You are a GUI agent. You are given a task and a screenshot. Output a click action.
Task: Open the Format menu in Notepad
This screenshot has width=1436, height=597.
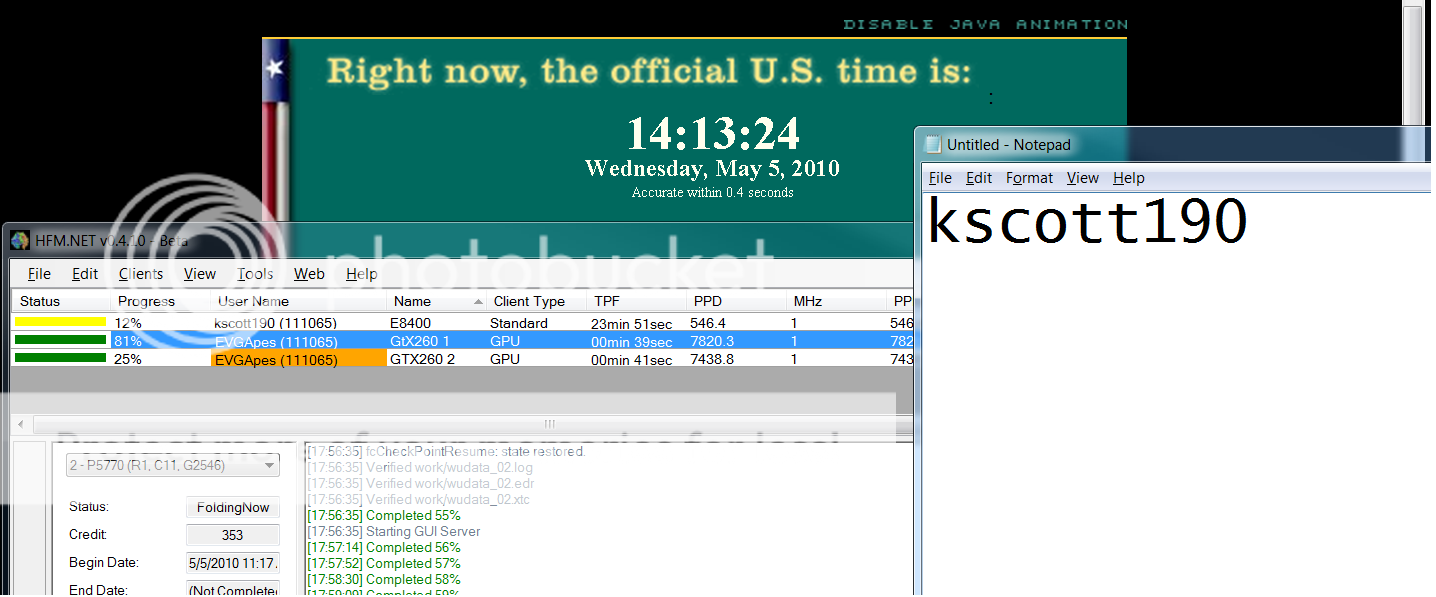(1029, 178)
